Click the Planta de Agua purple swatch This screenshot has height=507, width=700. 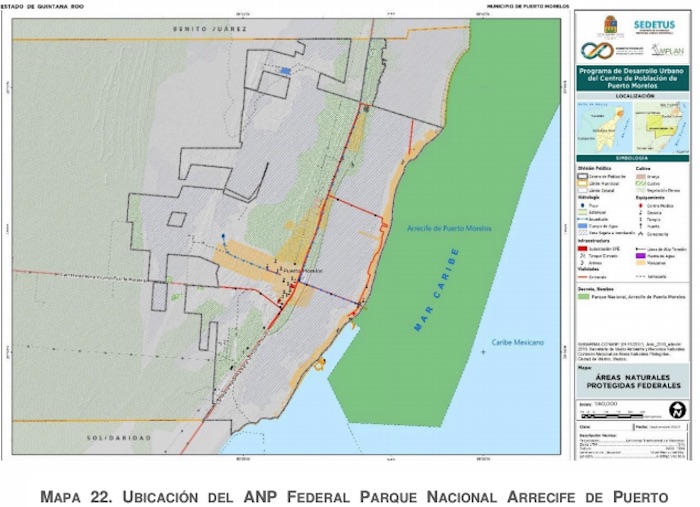(x=639, y=255)
